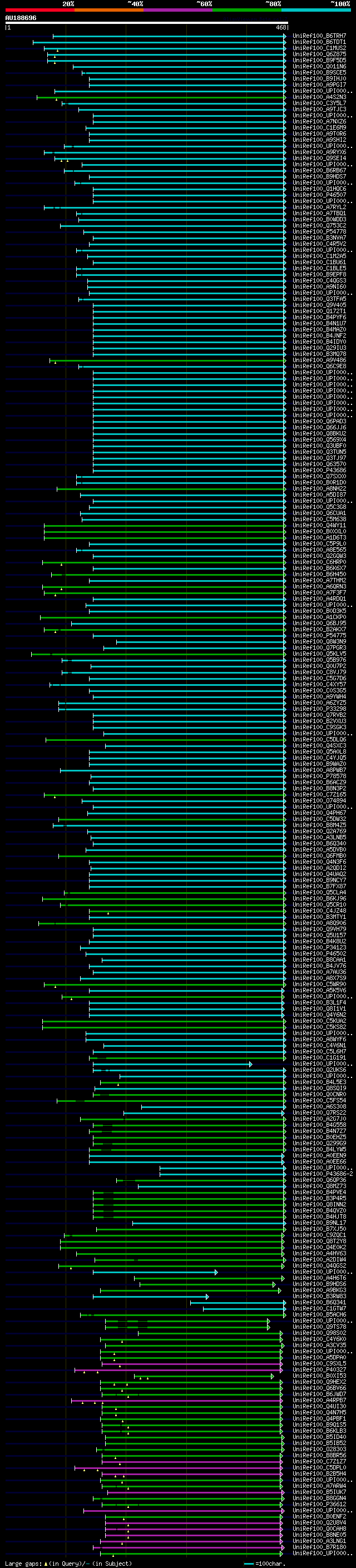Open hit UniRef100_C1GTW7
The height and width of the screenshot is (1568, 356).
coord(319,1308)
